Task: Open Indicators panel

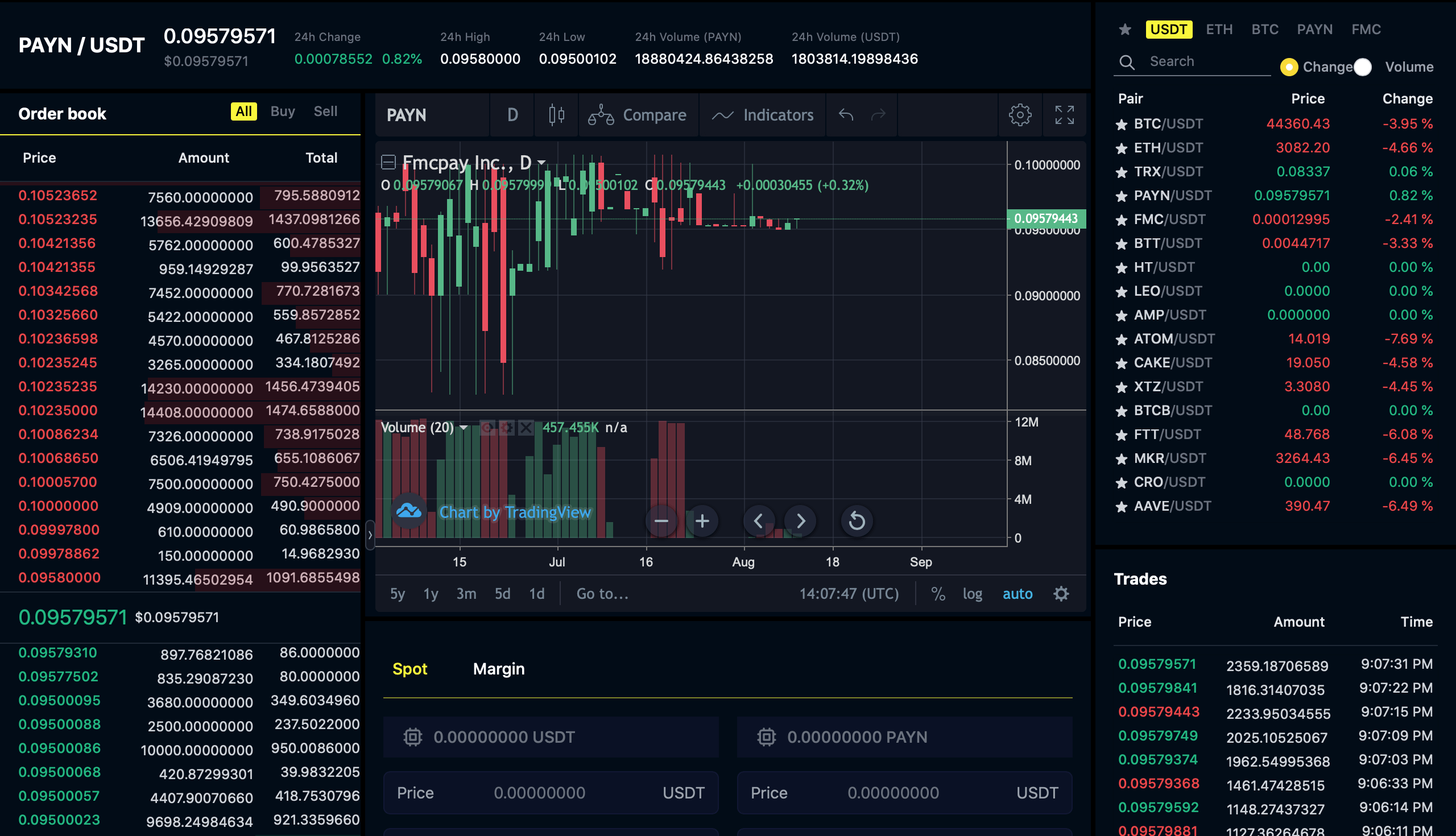Action: [763, 115]
